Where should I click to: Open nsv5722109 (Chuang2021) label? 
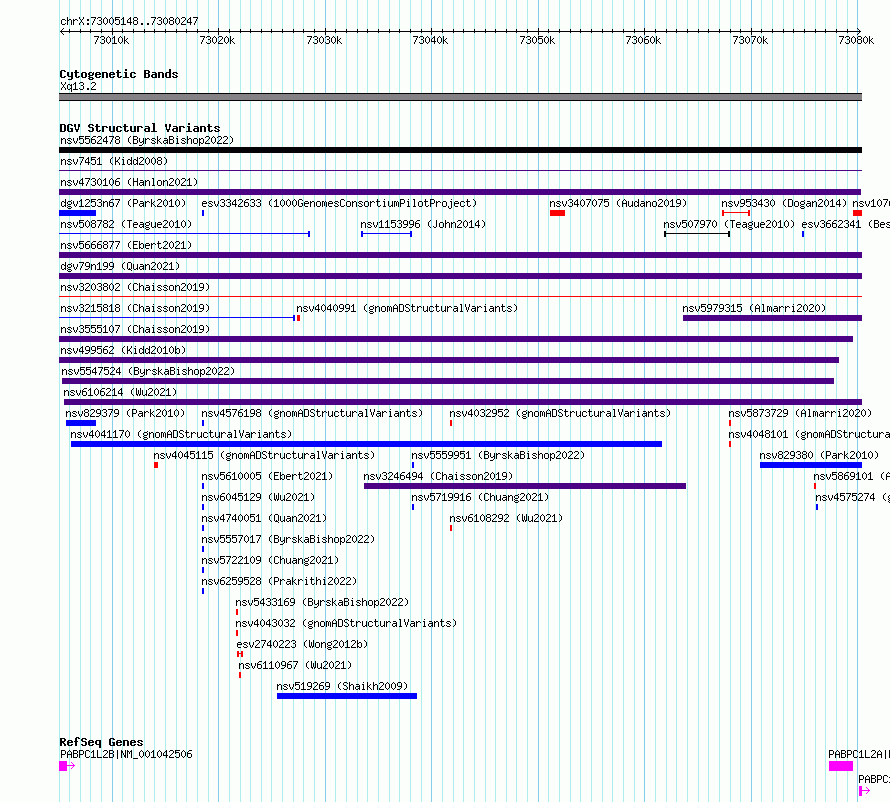pos(270,560)
